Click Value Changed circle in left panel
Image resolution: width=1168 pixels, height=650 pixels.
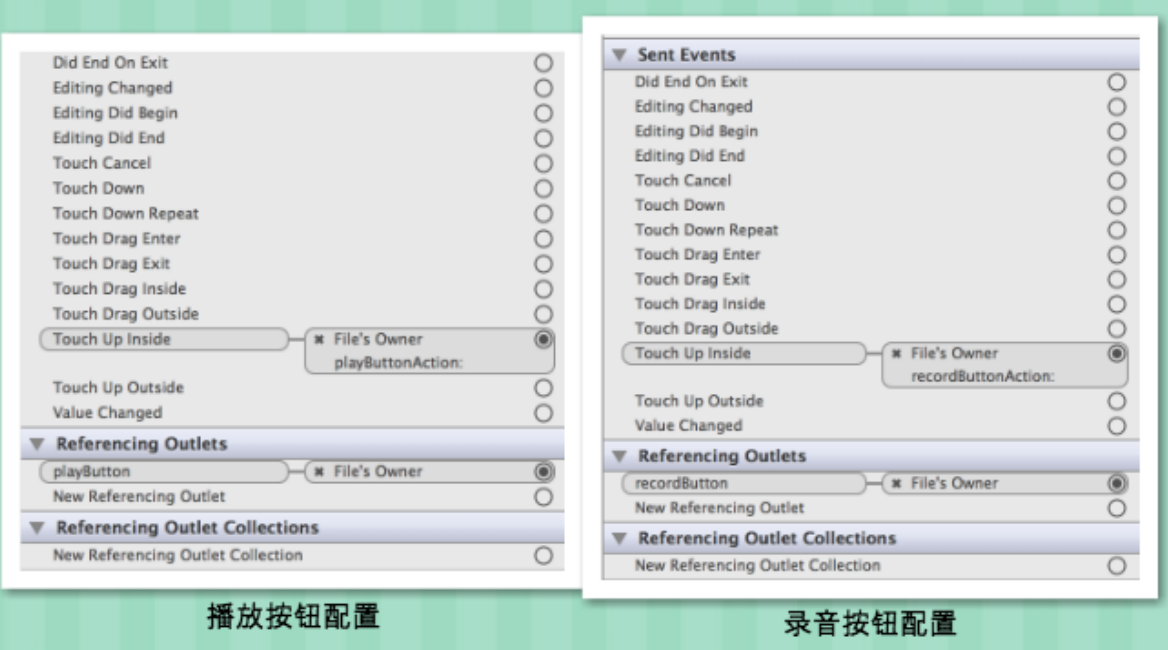point(543,413)
